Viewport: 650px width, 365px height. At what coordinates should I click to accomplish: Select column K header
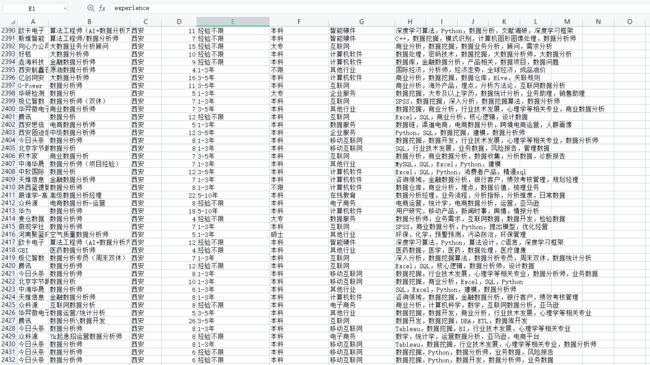pyautogui.click(x=504, y=22)
